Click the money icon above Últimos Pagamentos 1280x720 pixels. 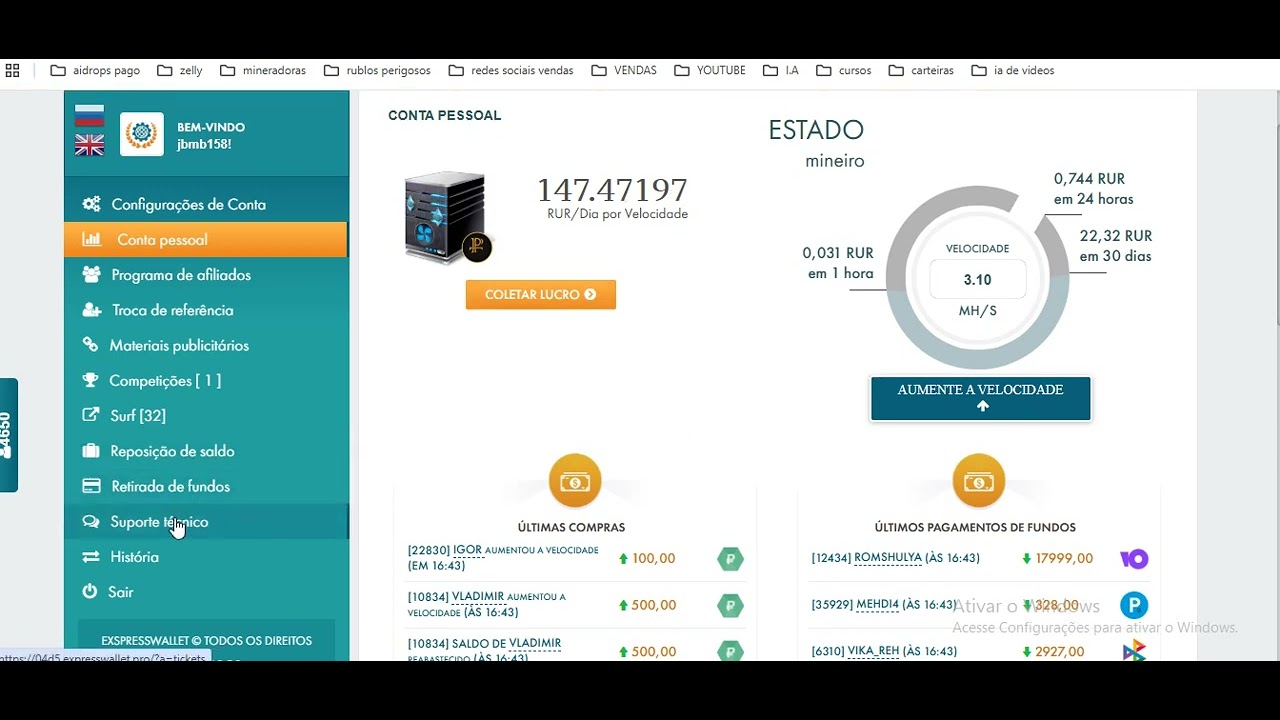(x=978, y=481)
